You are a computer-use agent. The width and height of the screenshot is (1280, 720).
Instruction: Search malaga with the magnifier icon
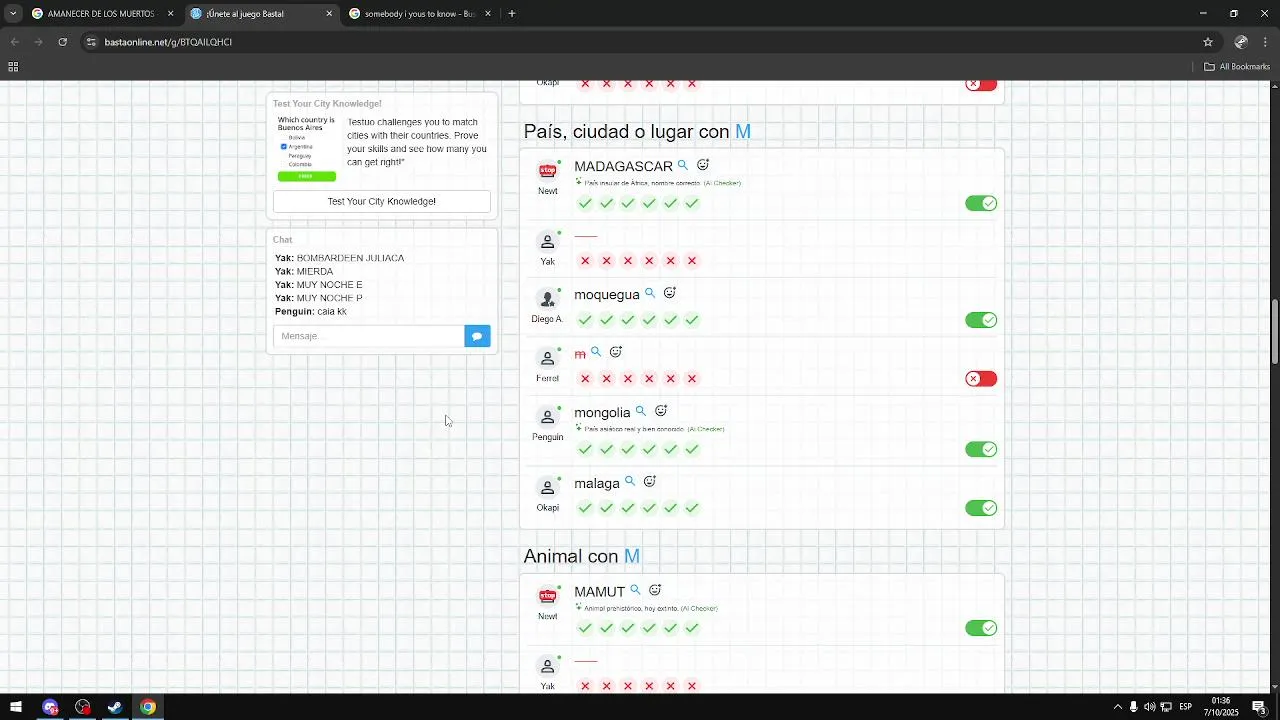[630, 482]
